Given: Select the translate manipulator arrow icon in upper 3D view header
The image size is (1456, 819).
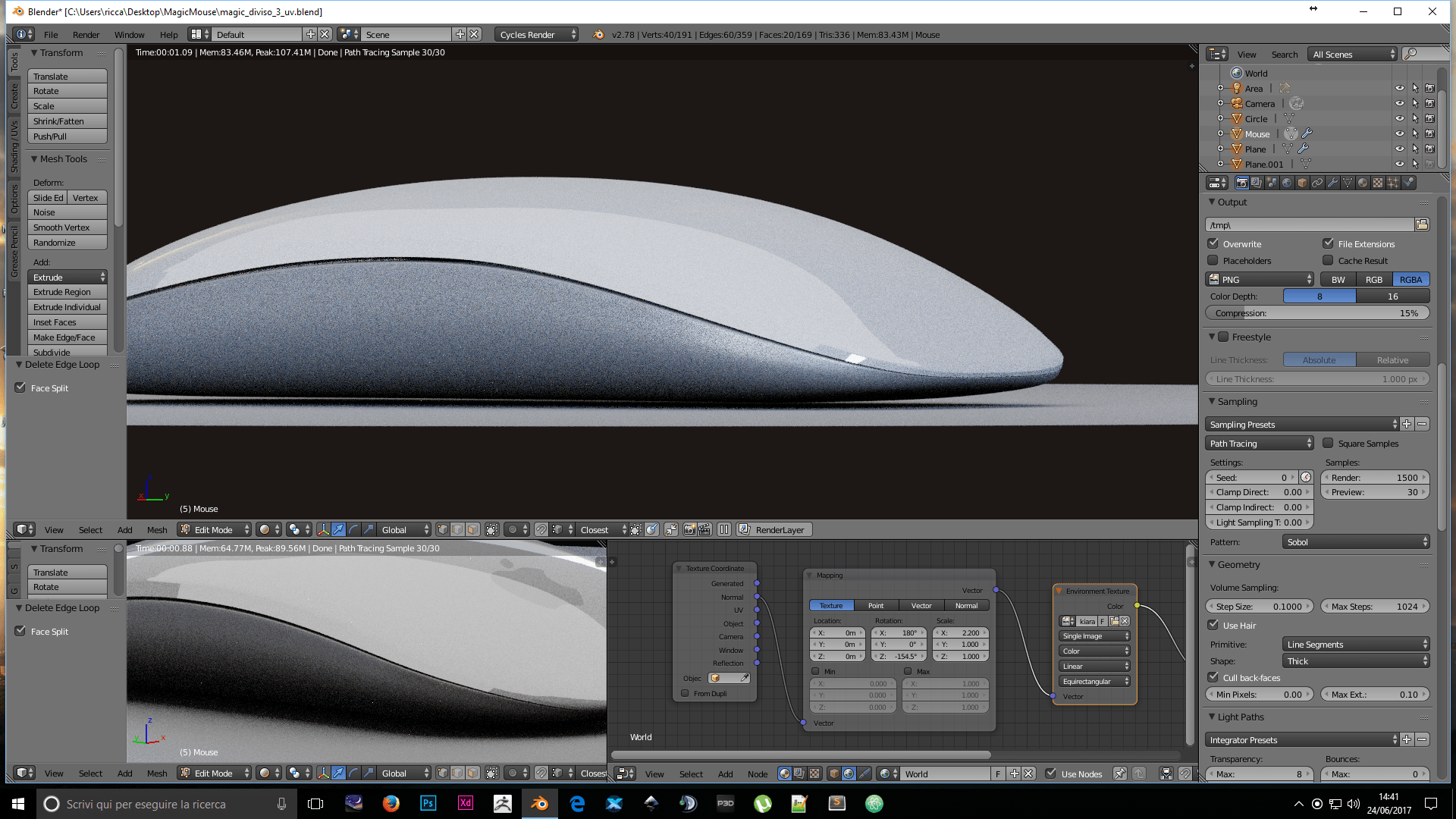Looking at the screenshot, I should pyautogui.click(x=338, y=529).
